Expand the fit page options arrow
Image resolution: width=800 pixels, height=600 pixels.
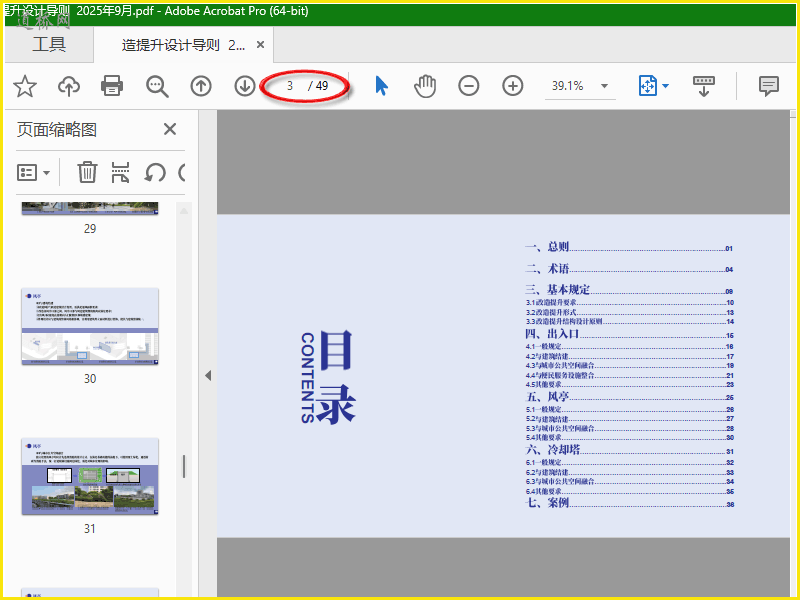pyautogui.click(x=665, y=86)
